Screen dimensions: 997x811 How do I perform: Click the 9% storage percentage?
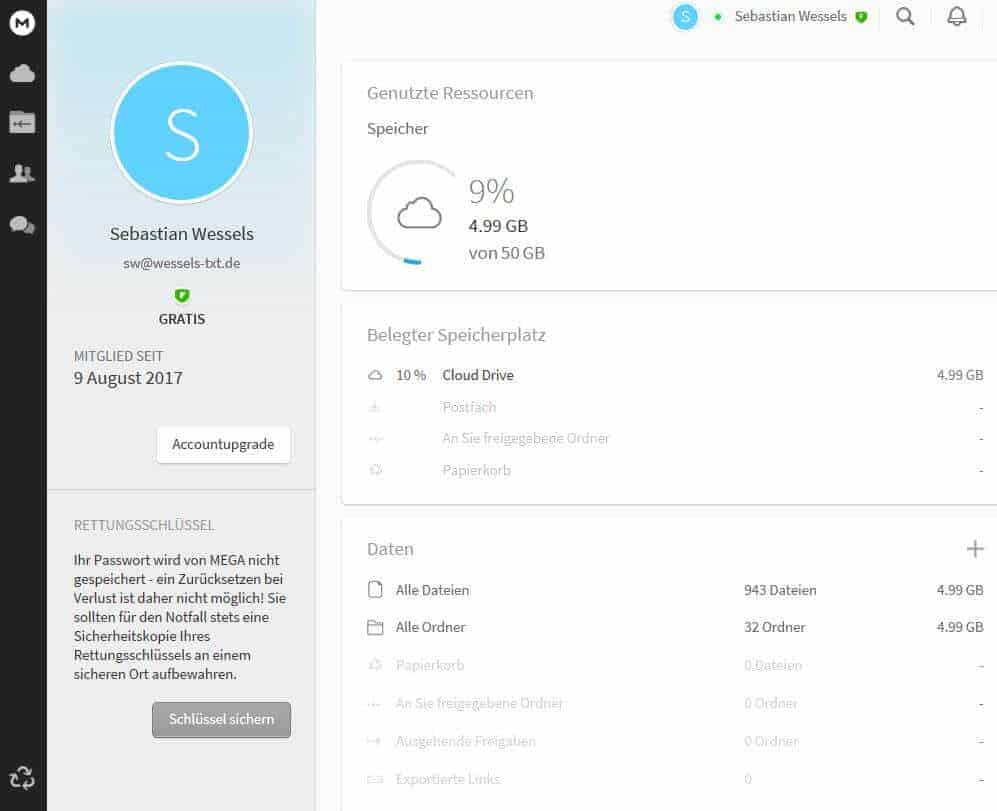click(492, 191)
